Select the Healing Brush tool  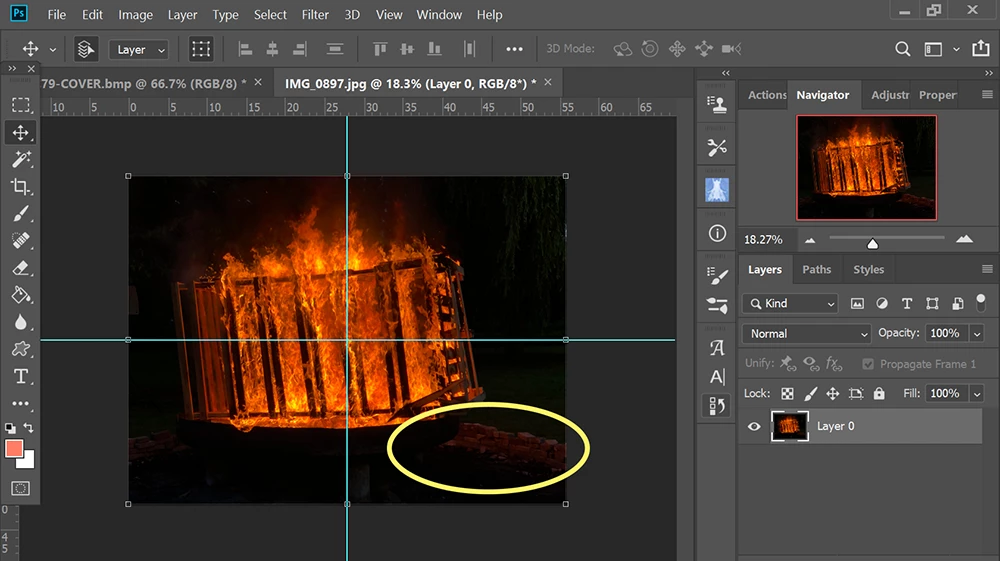(x=20, y=240)
